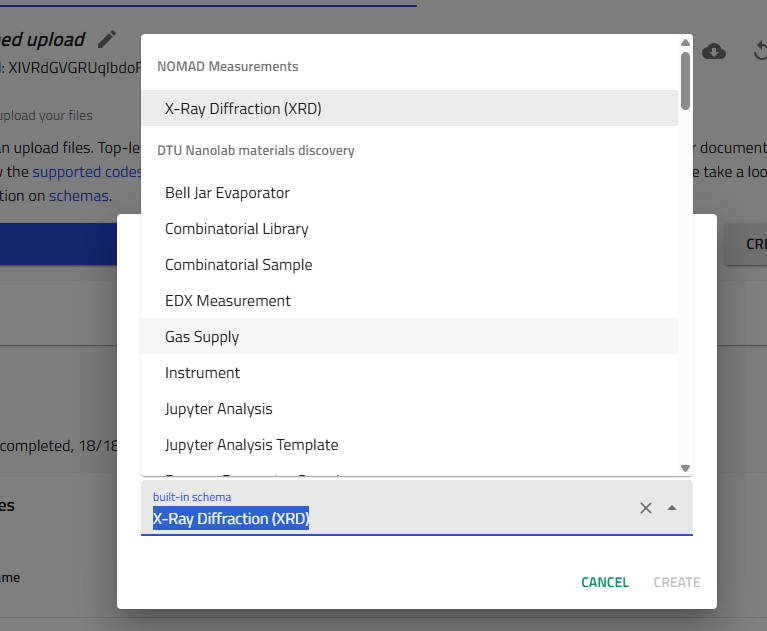This screenshot has width=767, height=631.
Task: Select Jupyter Analysis Template option
Action: coord(409,445)
